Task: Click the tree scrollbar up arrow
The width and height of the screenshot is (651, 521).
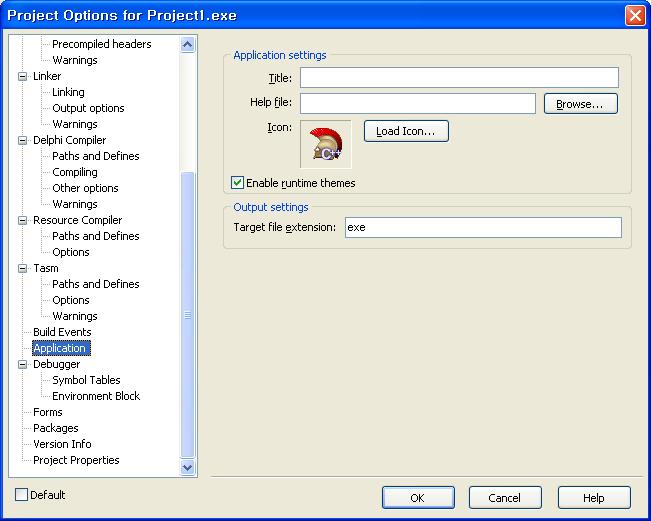Action: coord(188,44)
